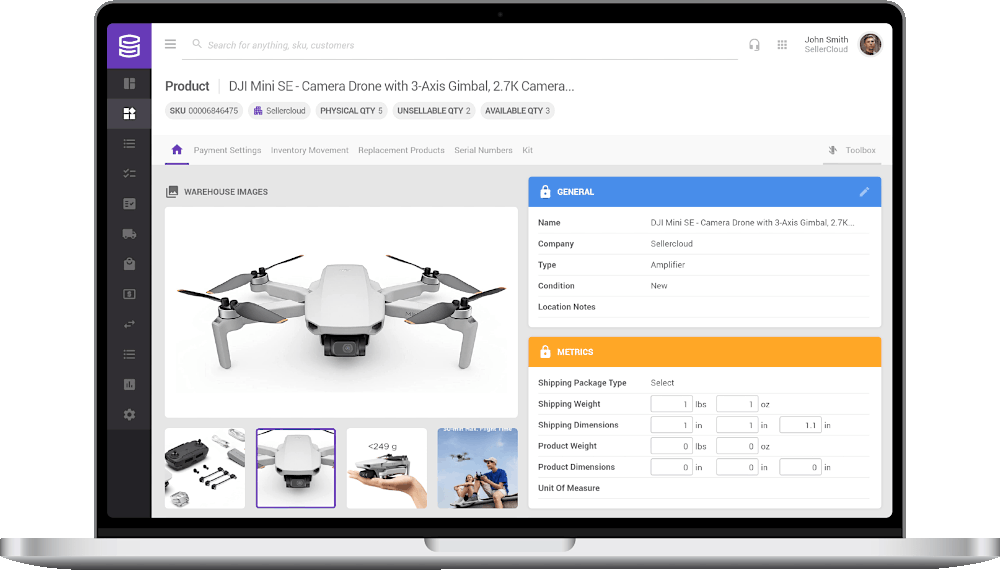Edit General panel with pencil icon
Image resolution: width=1000 pixels, height=570 pixels.
pyautogui.click(x=864, y=192)
